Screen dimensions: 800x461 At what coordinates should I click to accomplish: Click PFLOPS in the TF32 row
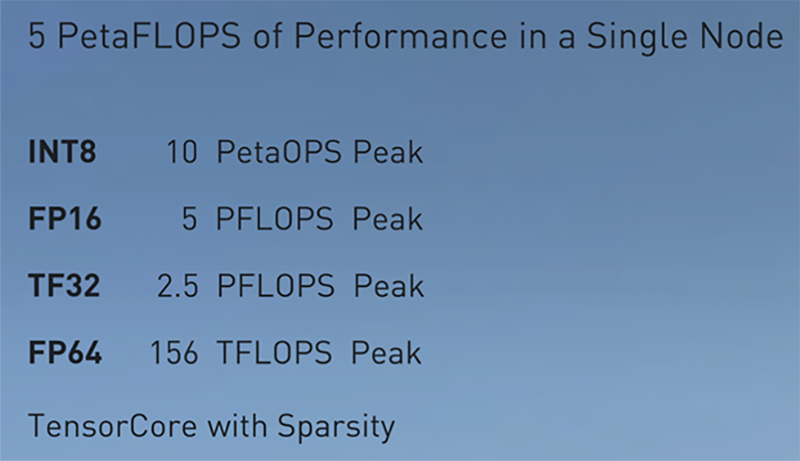point(275,286)
